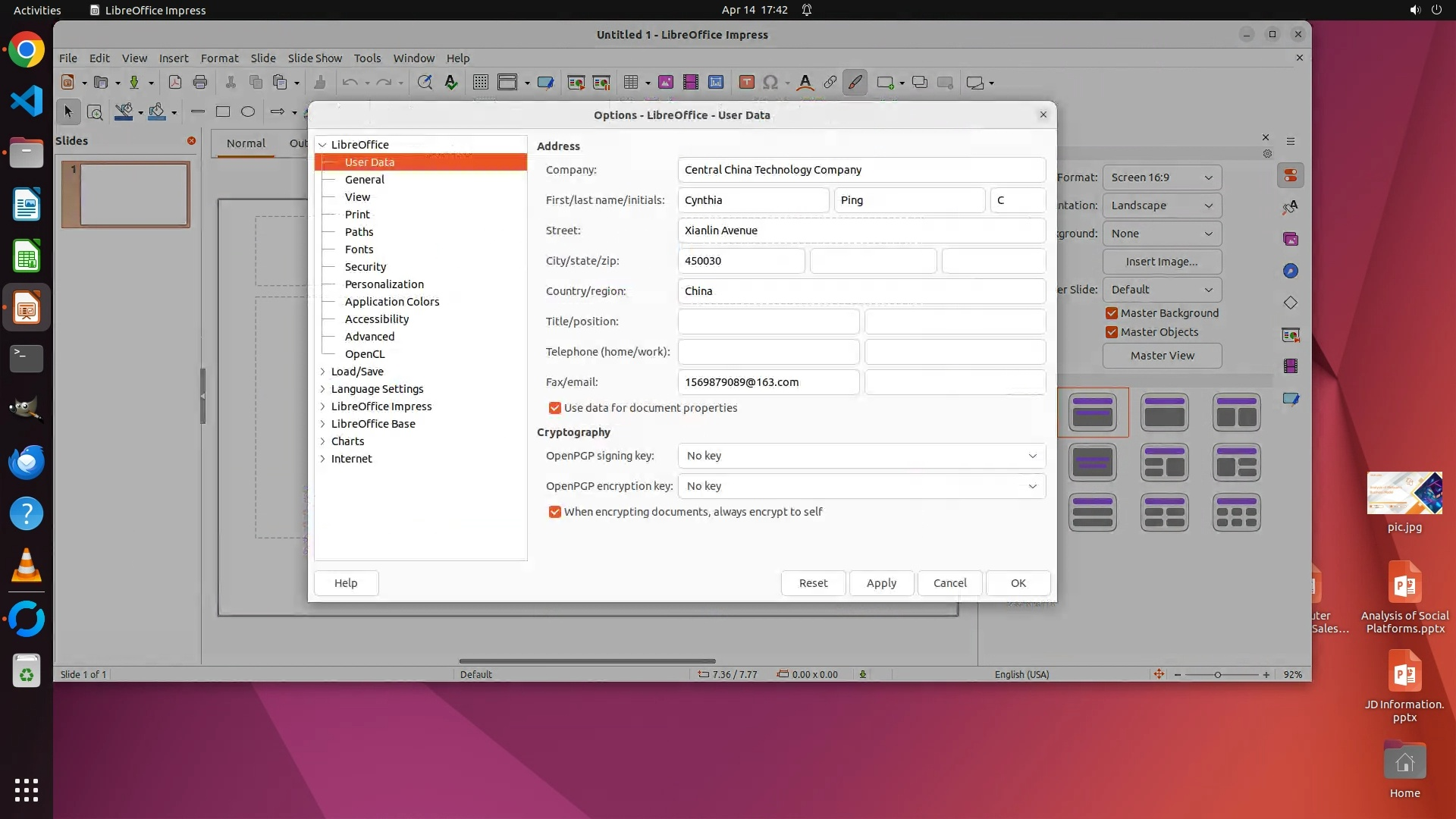Select the Ellipse drawing tool
Screen dimensions: 1456x819
pyautogui.click(x=248, y=112)
